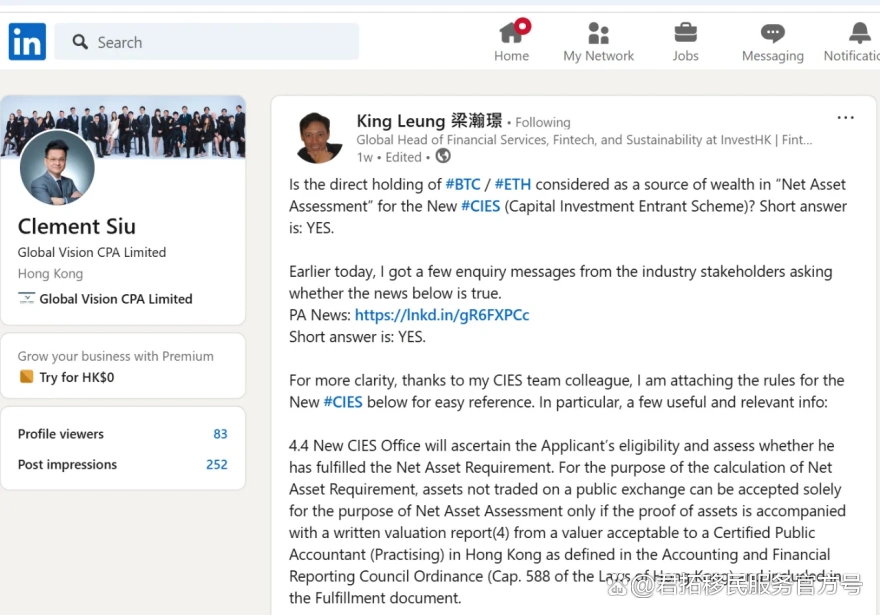This screenshot has height=616, width=881.
Task: Select the Home navigation label
Action: click(x=511, y=56)
